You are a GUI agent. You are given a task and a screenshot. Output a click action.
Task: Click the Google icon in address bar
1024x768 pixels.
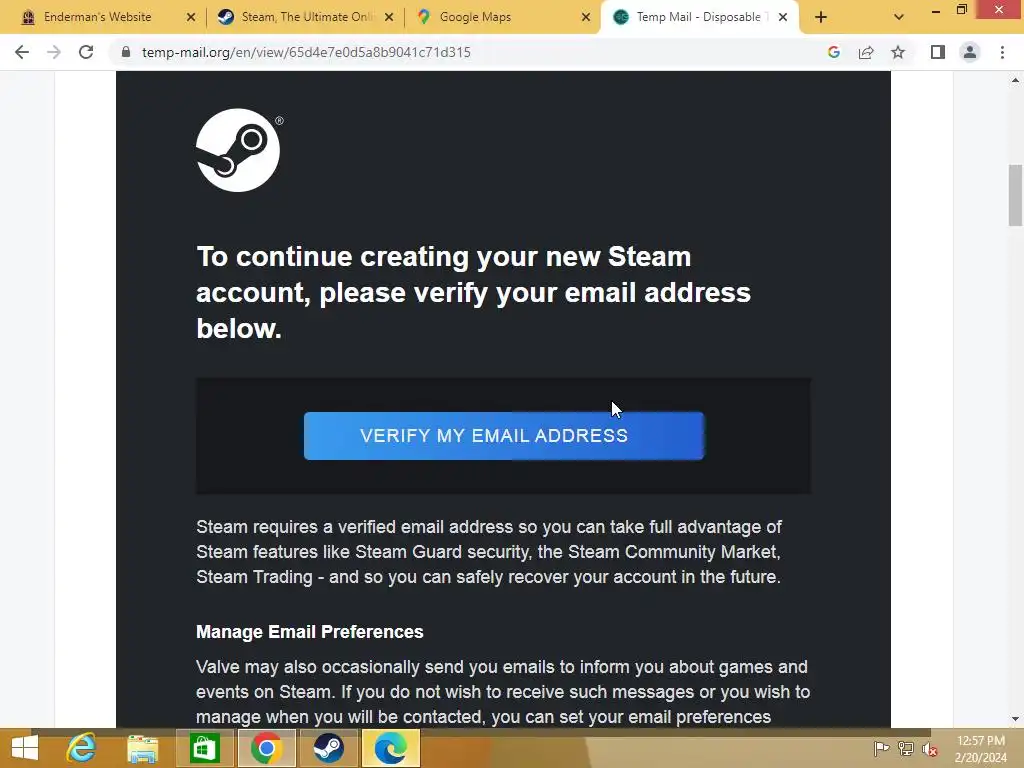pos(833,52)
